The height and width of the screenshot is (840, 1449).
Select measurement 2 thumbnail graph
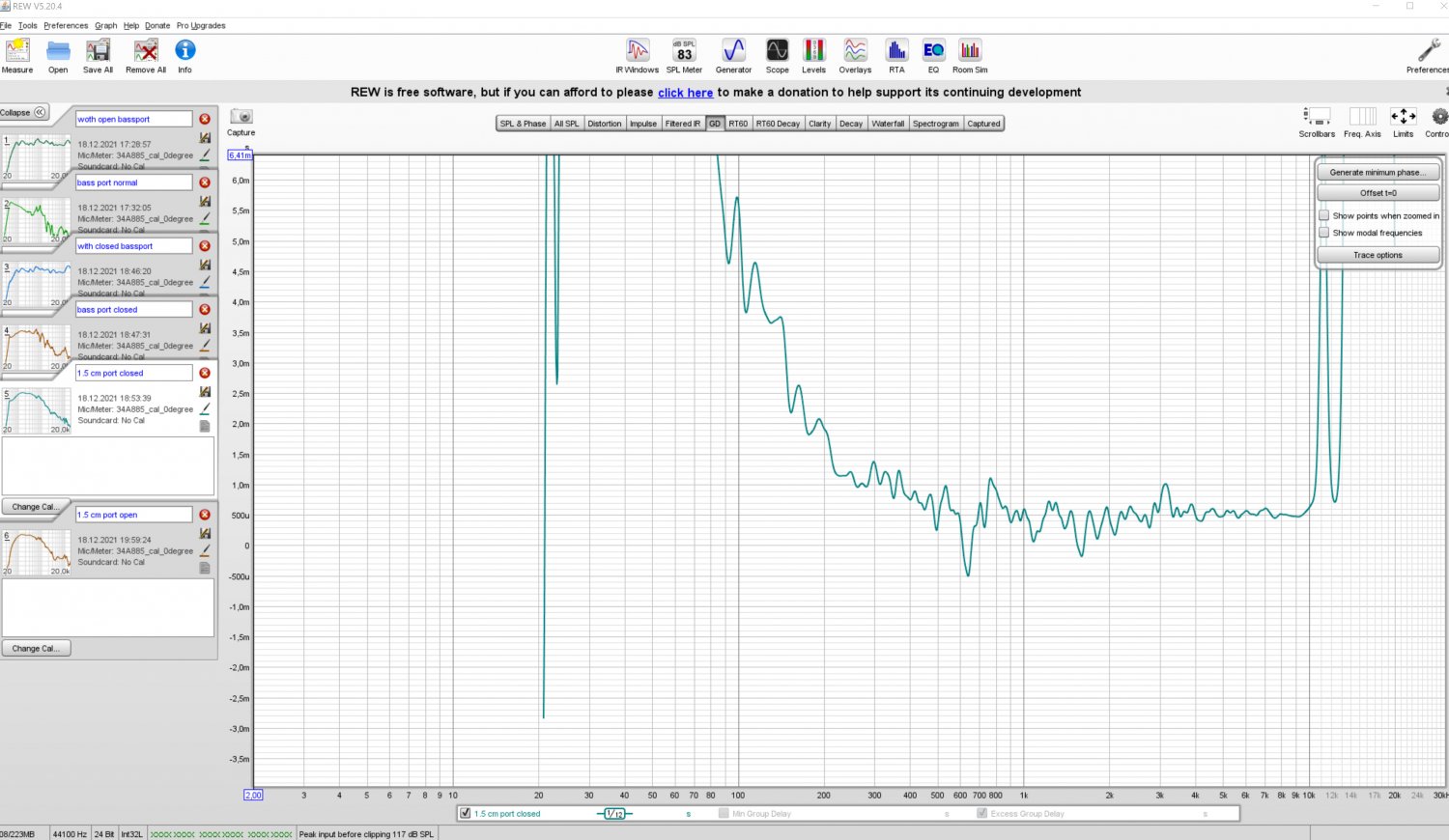37,221
